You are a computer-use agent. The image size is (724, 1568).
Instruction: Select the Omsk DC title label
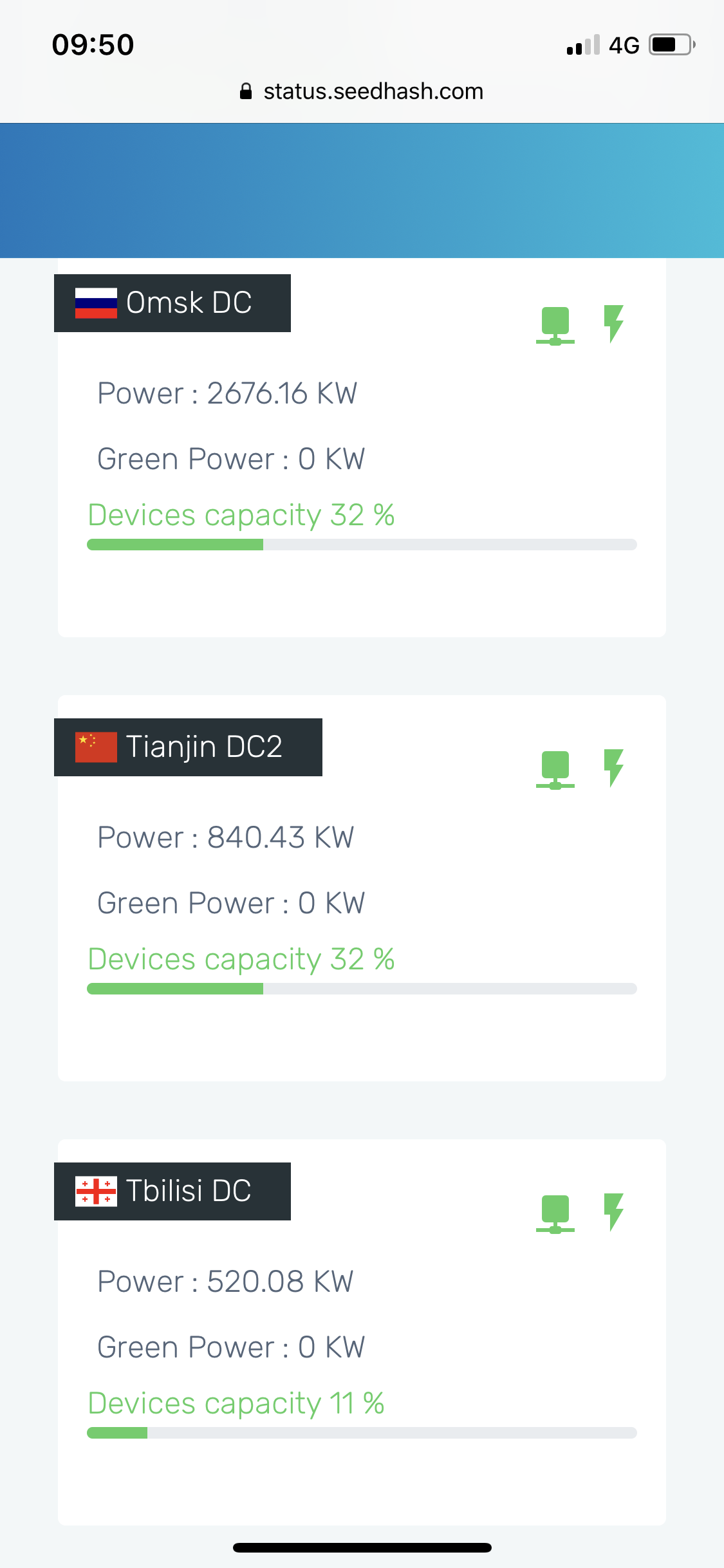coord(189,303)
